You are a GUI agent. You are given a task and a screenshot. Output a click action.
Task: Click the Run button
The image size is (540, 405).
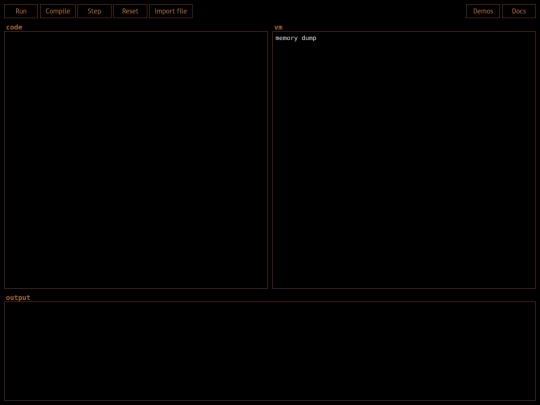pyautogui.click(x=21, y=11)
